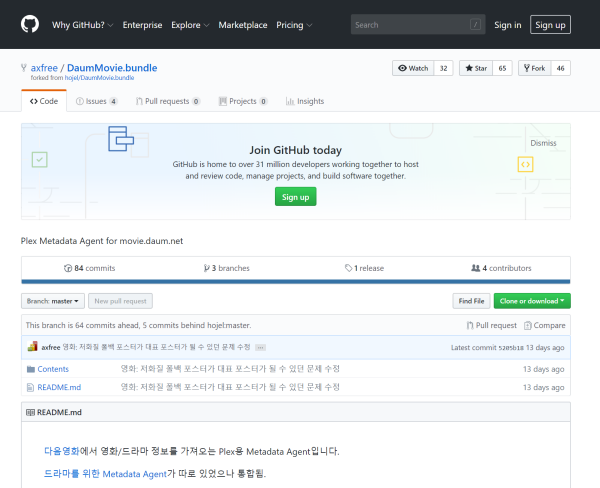Open the commit message link in README.md row
Image resolution: width=600 pixels, height=488 pixels.
[230, 387]
